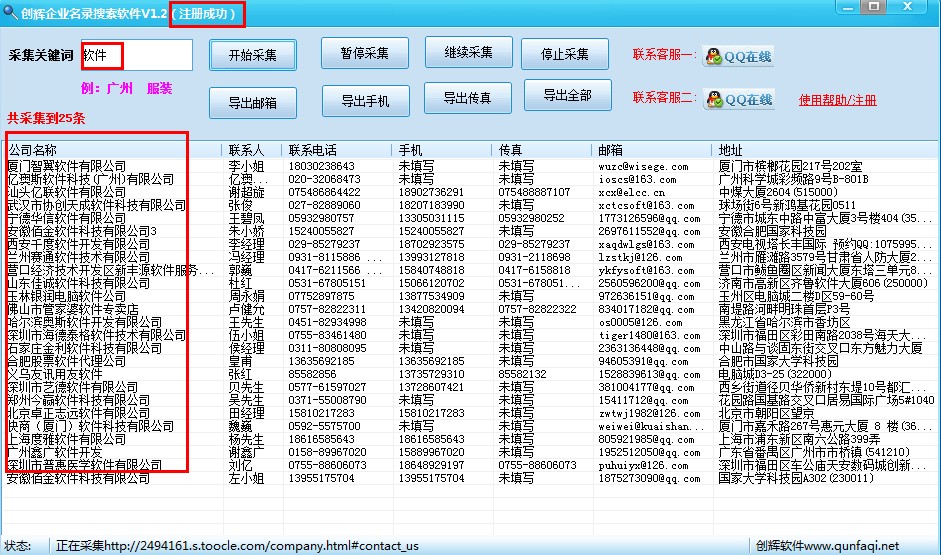Click the 共采集到25条 counter text
Screen dimensions: 941x555
click(x=46, y=118)
